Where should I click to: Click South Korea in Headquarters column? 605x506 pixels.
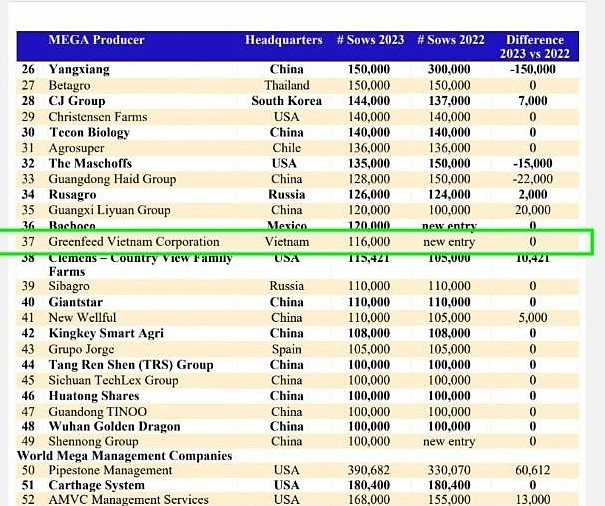[x=286, y=101]
